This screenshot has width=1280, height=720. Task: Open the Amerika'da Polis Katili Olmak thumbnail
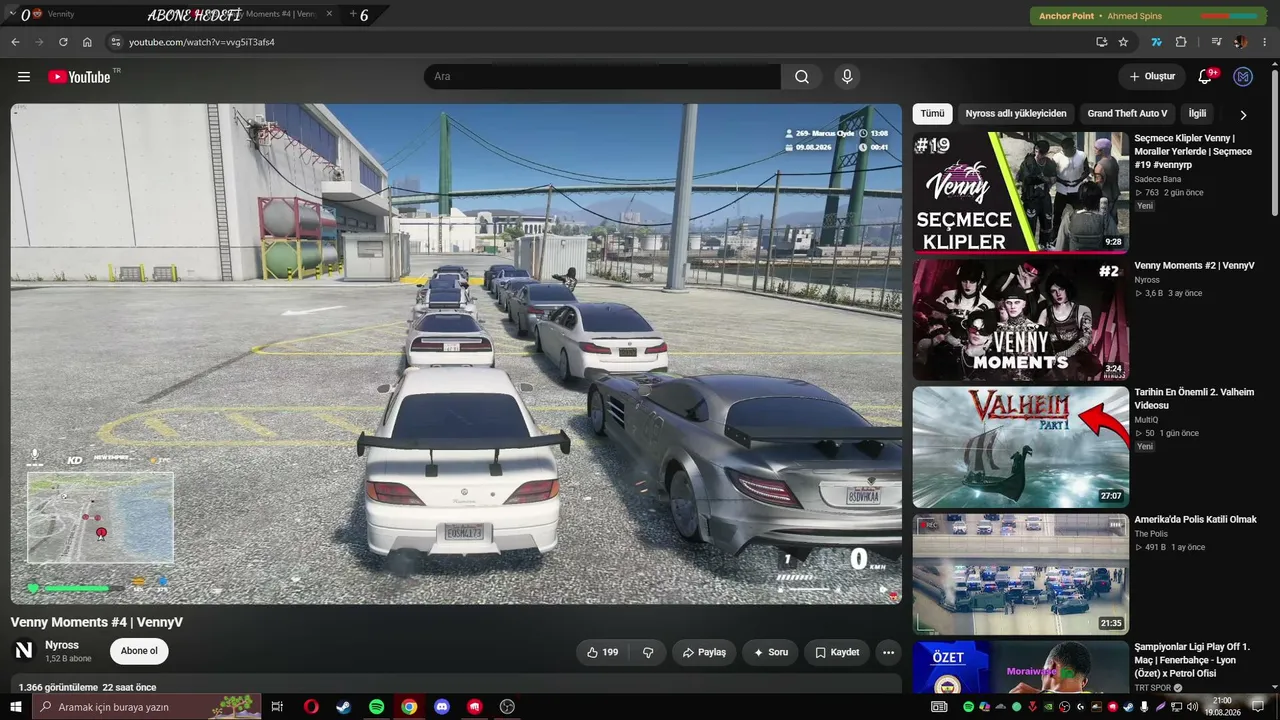1020,574
